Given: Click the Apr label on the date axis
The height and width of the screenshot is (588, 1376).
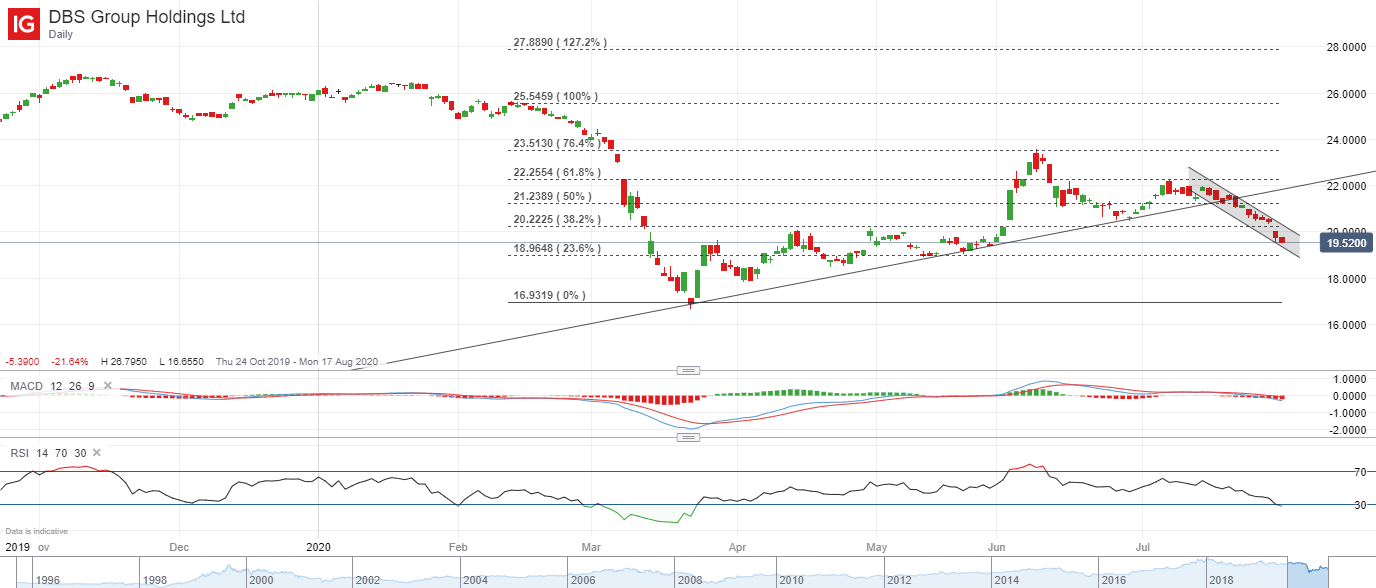Looking at the screenshot, I should tap(738, 547).
